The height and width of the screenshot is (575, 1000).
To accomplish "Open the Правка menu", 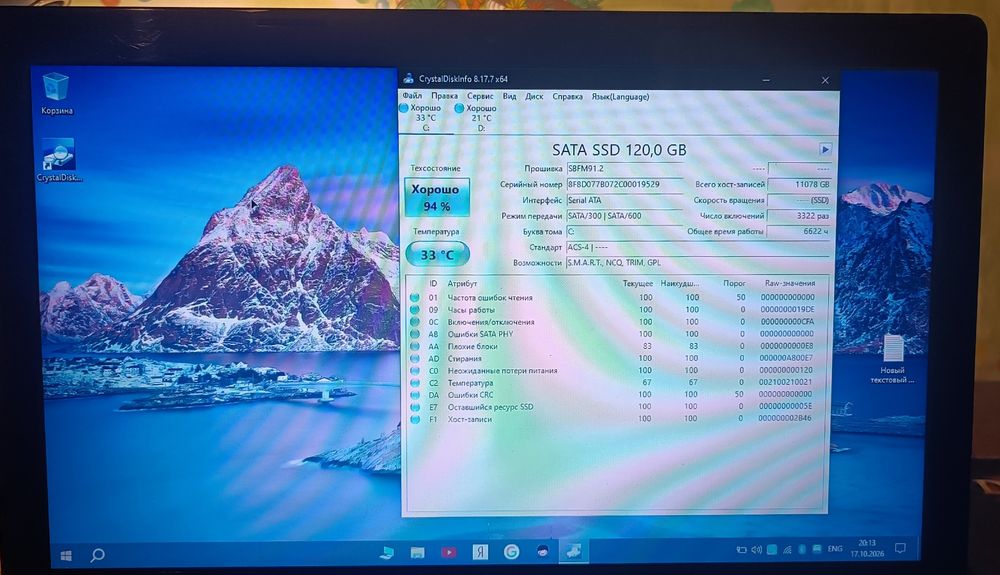I will click(x=445, y=96).
